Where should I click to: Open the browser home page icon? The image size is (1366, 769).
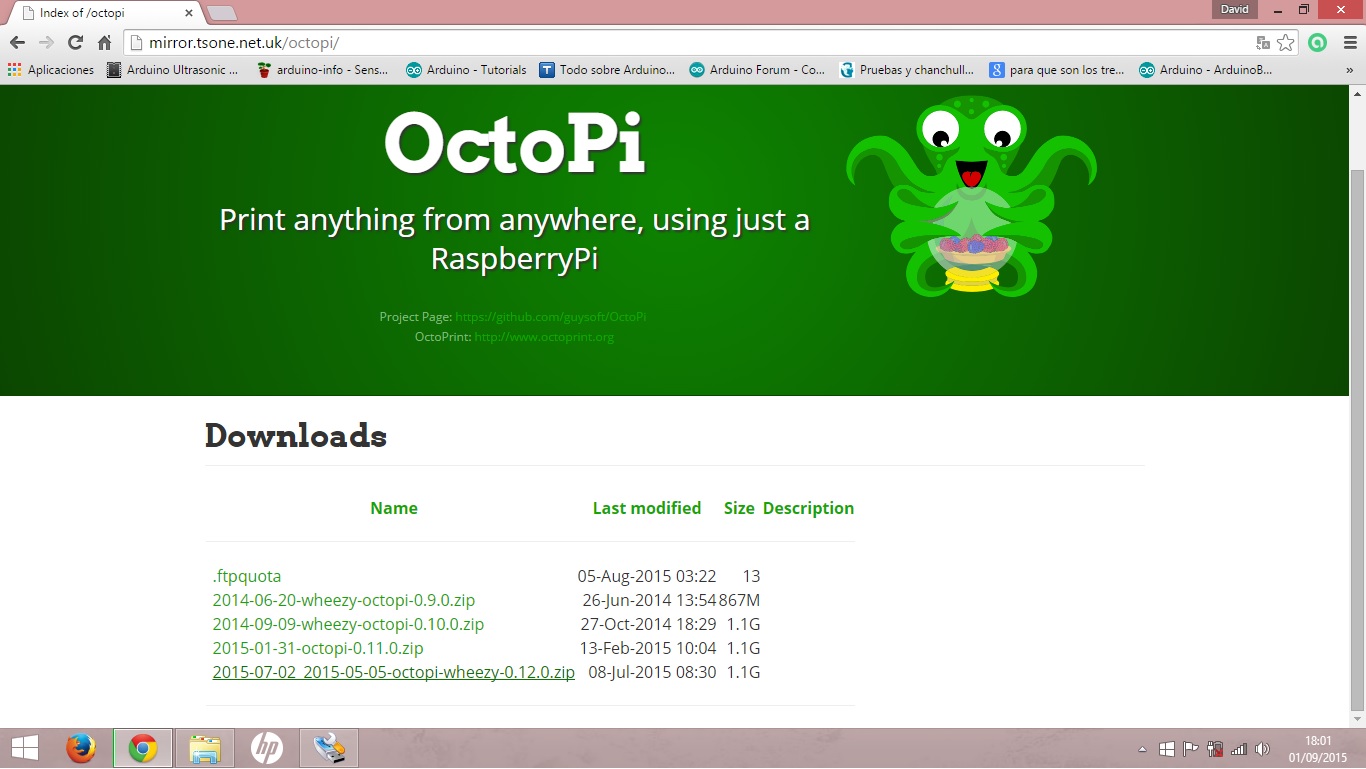click(x=104, y=43)
